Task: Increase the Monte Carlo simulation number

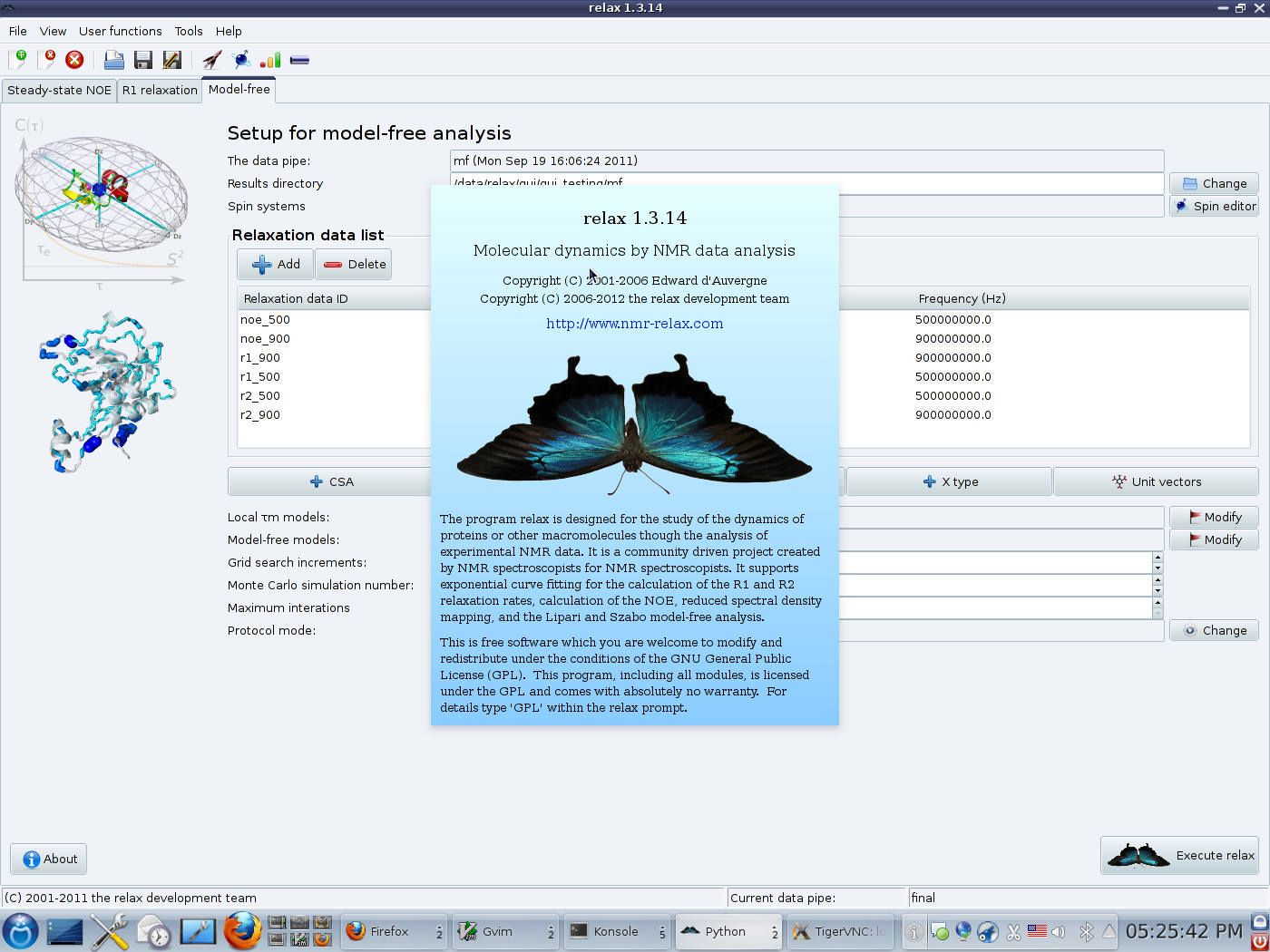Action: coord(1158,580)
